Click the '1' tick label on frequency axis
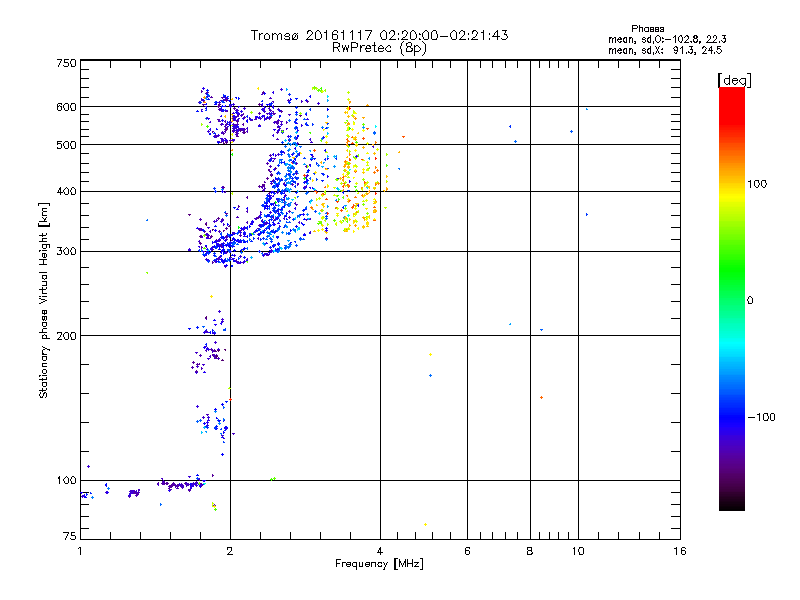The width and height of the screenshot is (800, 600). [x=80, y=551]
